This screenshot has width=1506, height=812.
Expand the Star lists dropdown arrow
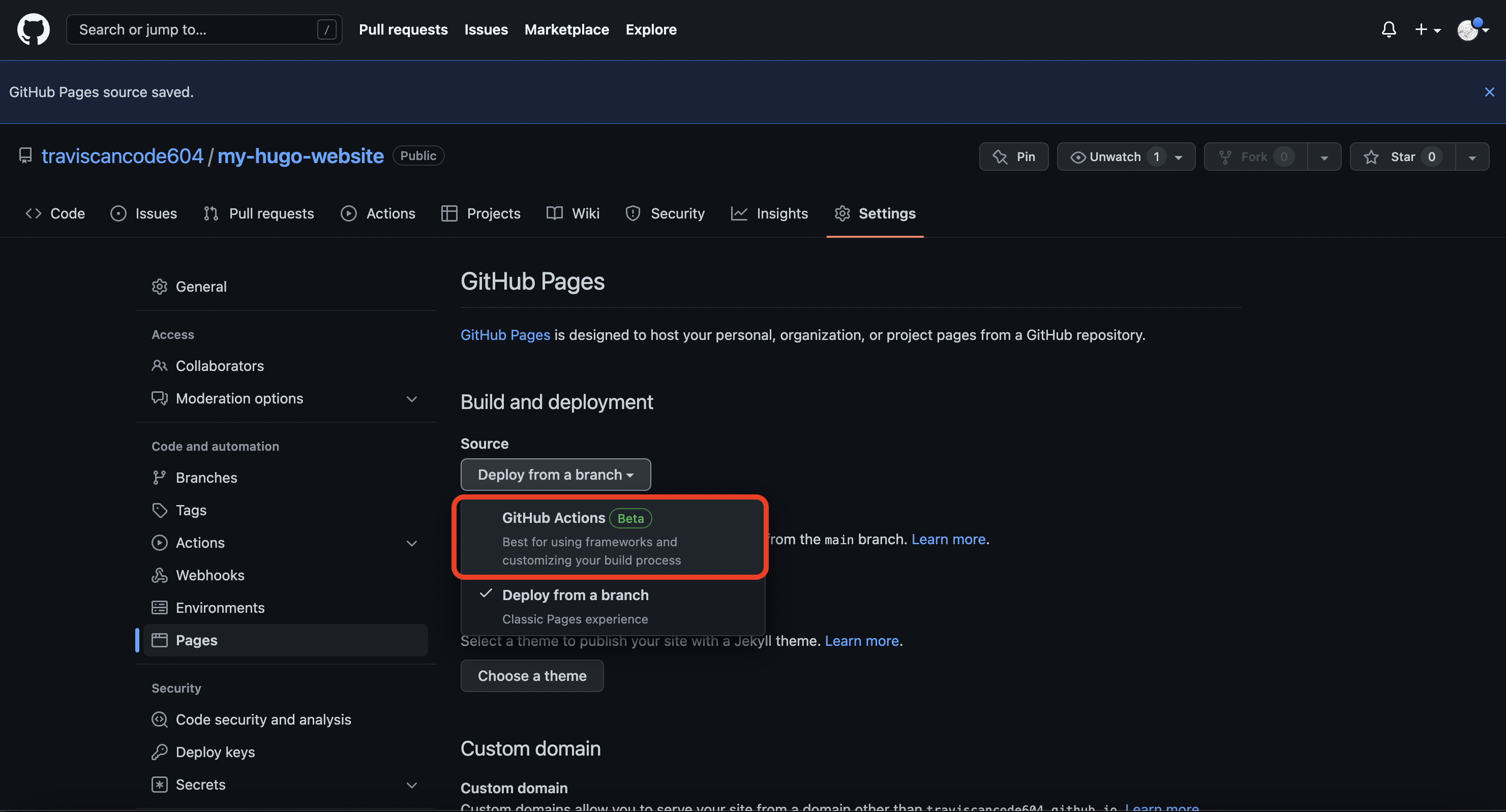1472,157
